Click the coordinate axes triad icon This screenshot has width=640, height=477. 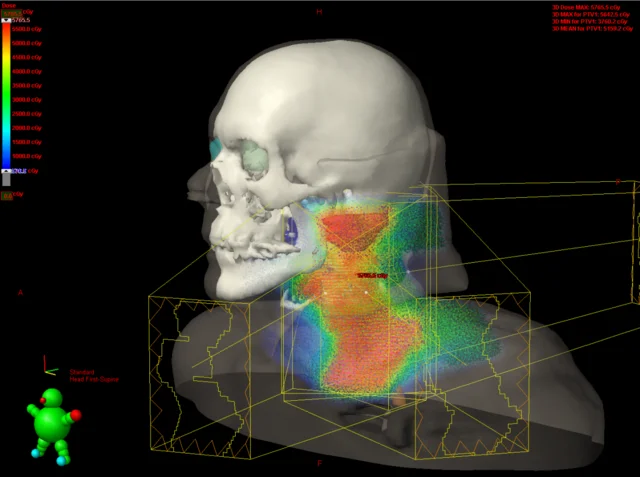[x=50, y=365]
